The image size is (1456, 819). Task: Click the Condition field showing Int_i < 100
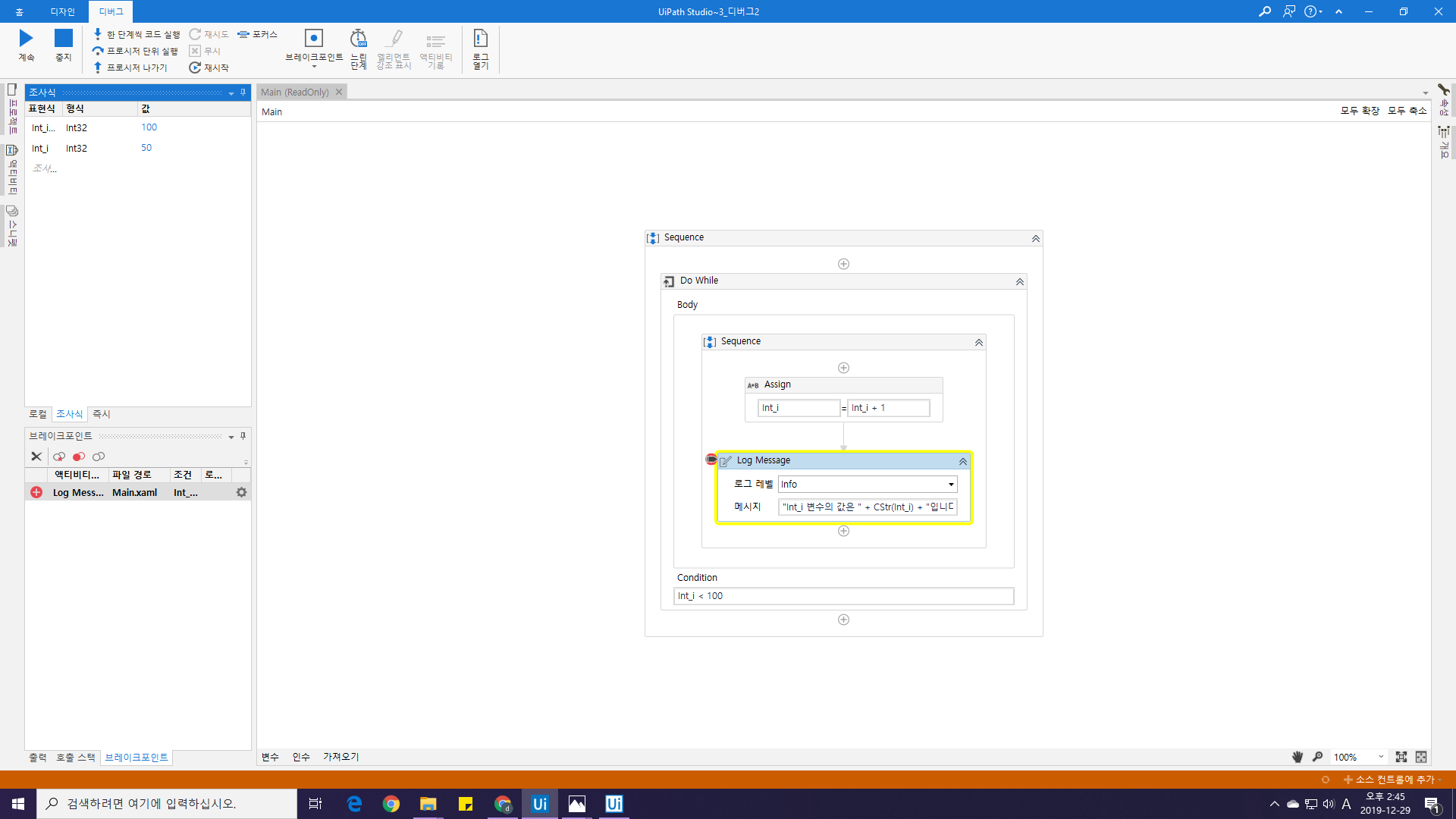(x=843, y=596)
